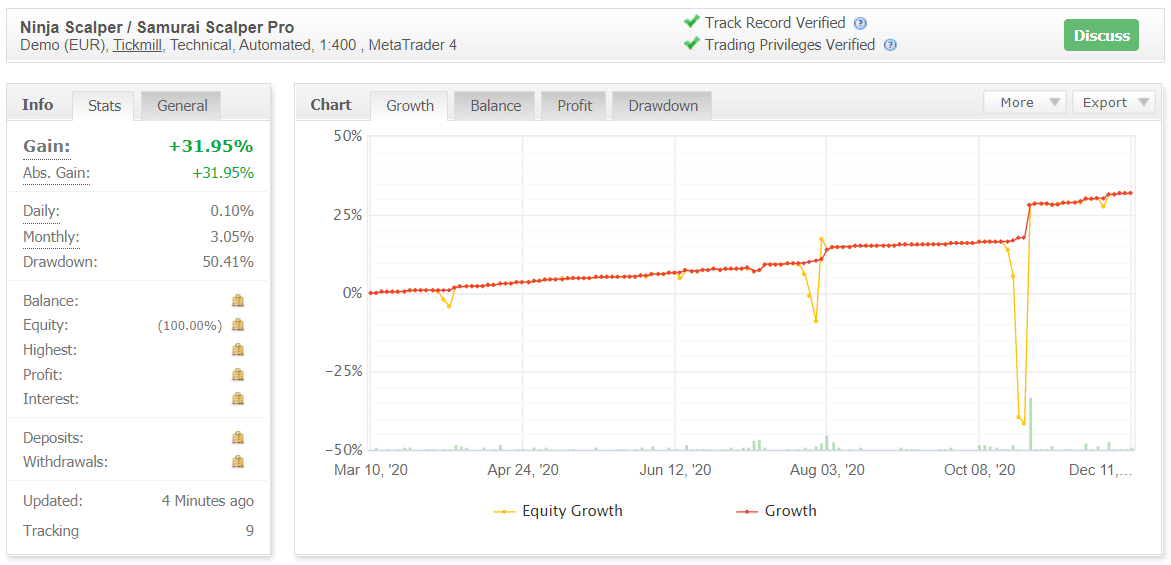Image resolution: width=1171 pixels, height=565 pixels.
Task: Switch to the Balance chart tab
Action: click(x=495, y=106)
